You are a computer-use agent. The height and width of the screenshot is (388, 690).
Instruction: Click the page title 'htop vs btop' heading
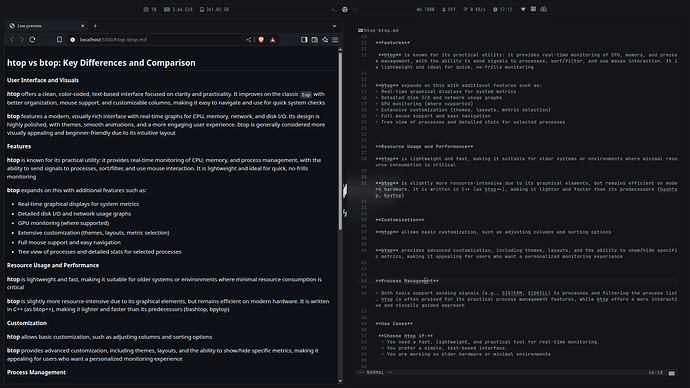coord(101,62)
